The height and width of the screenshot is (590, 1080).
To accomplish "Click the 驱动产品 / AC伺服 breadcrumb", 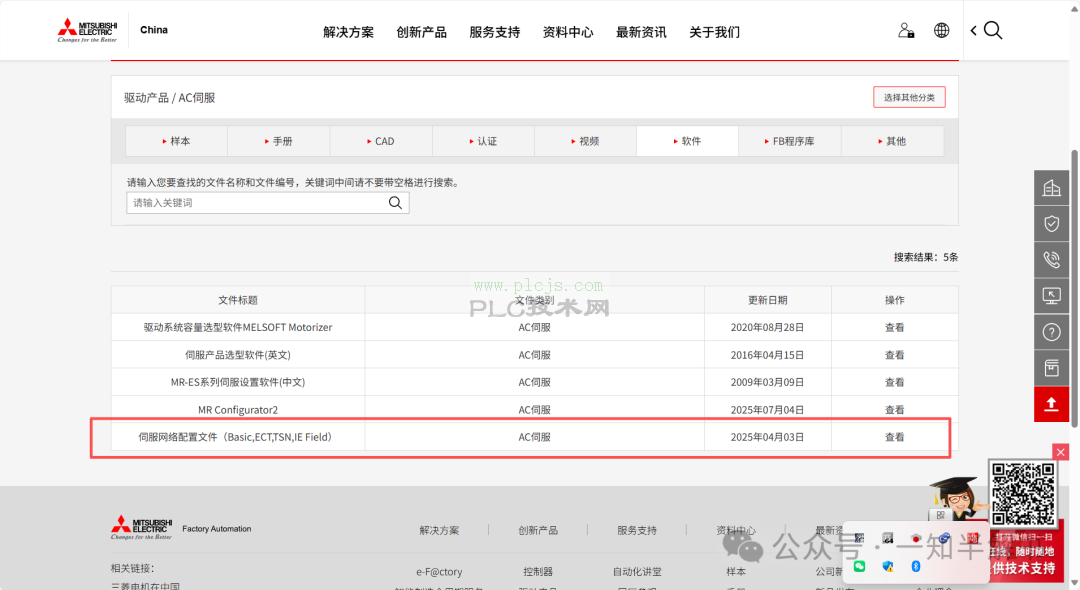I will pyautogui.click(x=169, y=98).
